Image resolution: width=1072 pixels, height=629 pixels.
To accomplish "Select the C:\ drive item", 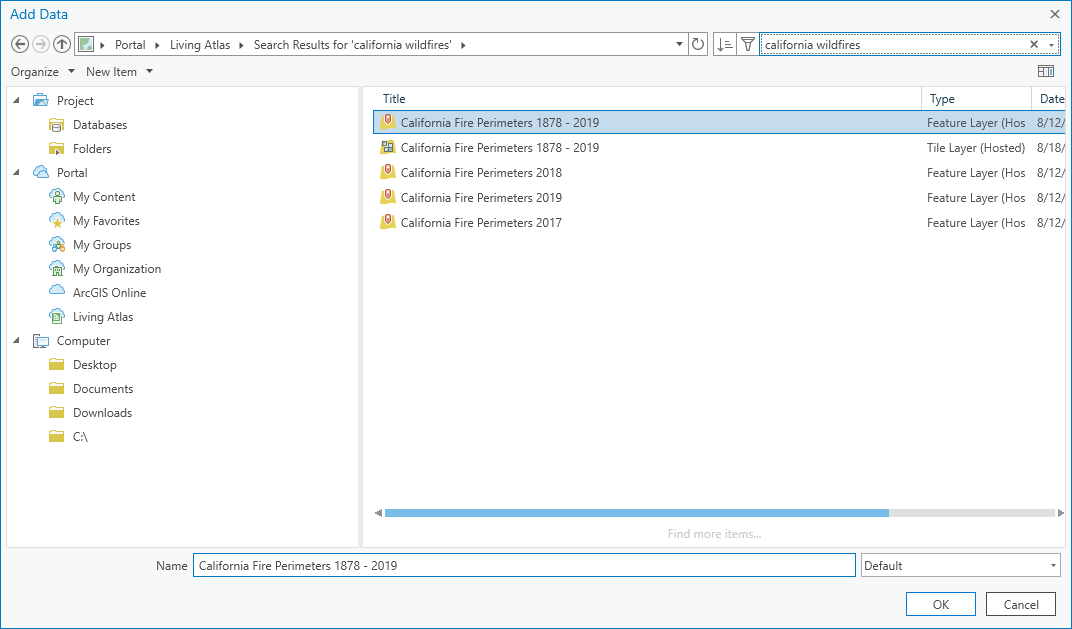I will pyautogui.click(x=80, y=436).
